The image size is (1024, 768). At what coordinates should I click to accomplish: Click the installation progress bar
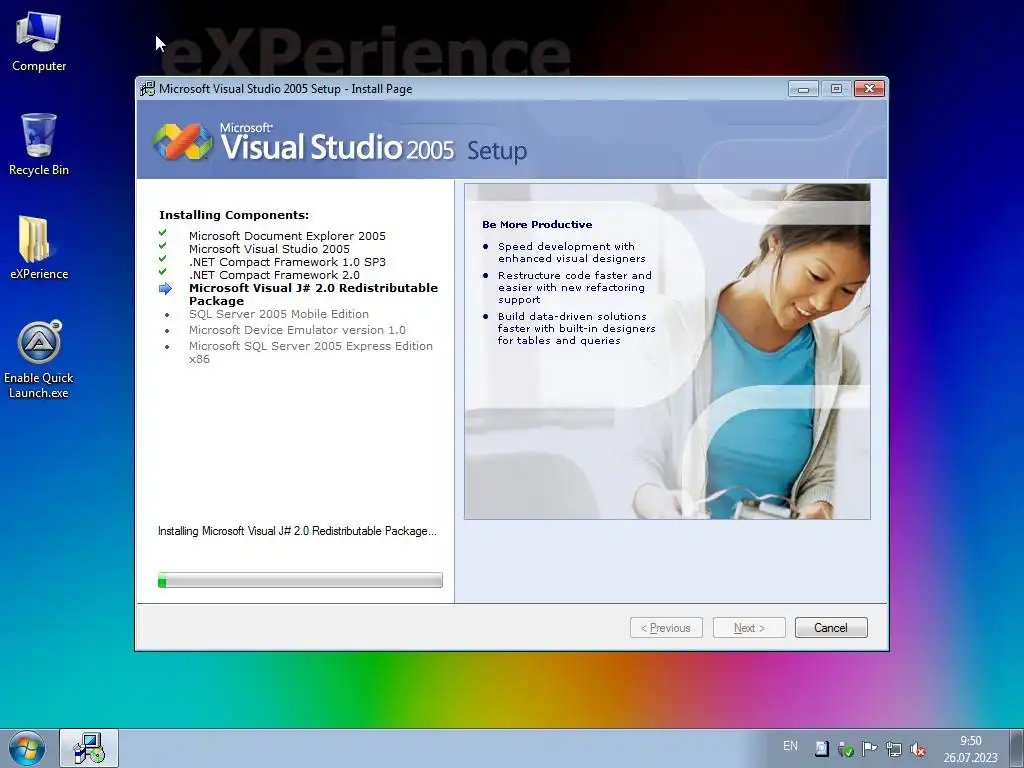point(300,580)
